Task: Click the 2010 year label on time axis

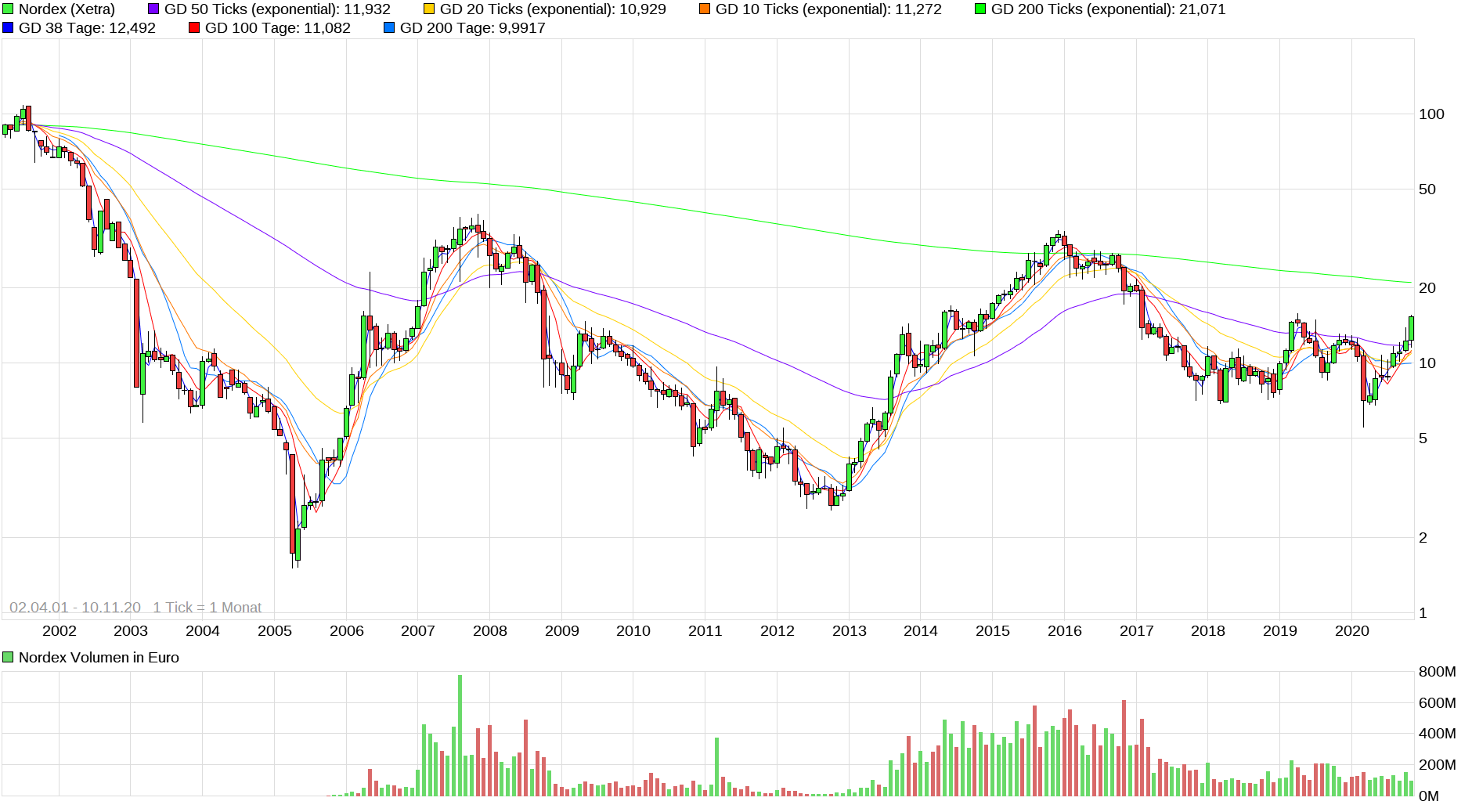Action: [633, 631]
